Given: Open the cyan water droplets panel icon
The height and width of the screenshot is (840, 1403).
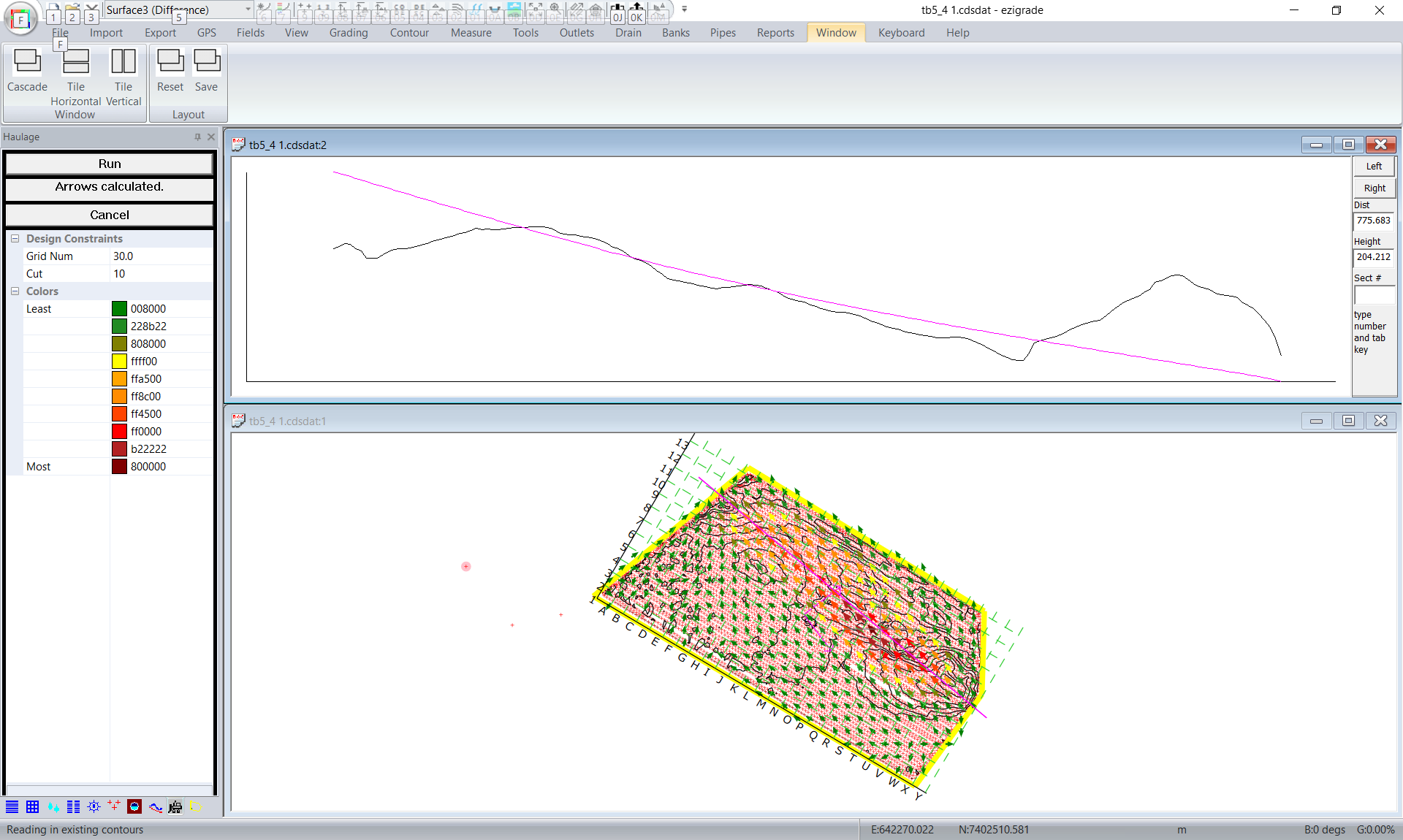Looking at the screenshot, I should tap(53, 806).
